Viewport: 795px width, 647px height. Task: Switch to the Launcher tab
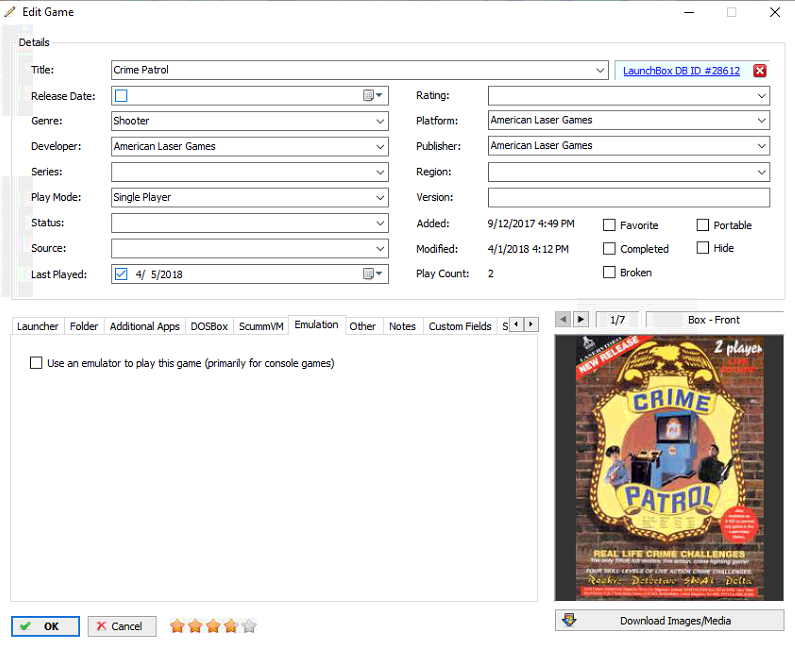(x=38, y=326)
